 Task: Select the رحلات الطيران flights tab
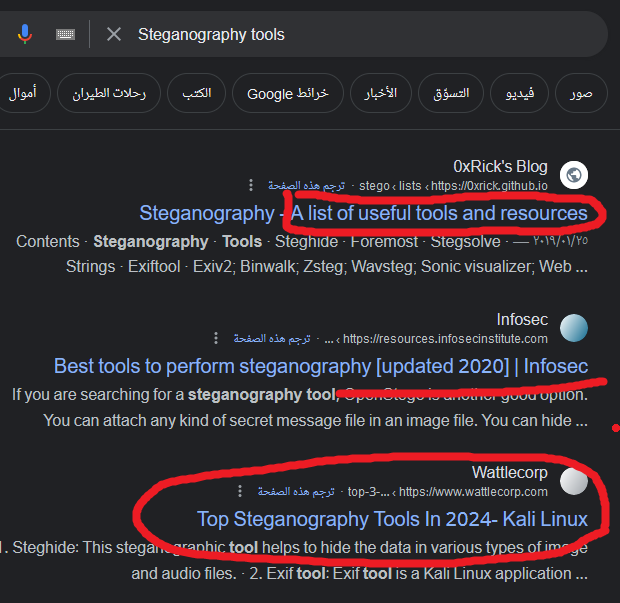click(109, 93)
